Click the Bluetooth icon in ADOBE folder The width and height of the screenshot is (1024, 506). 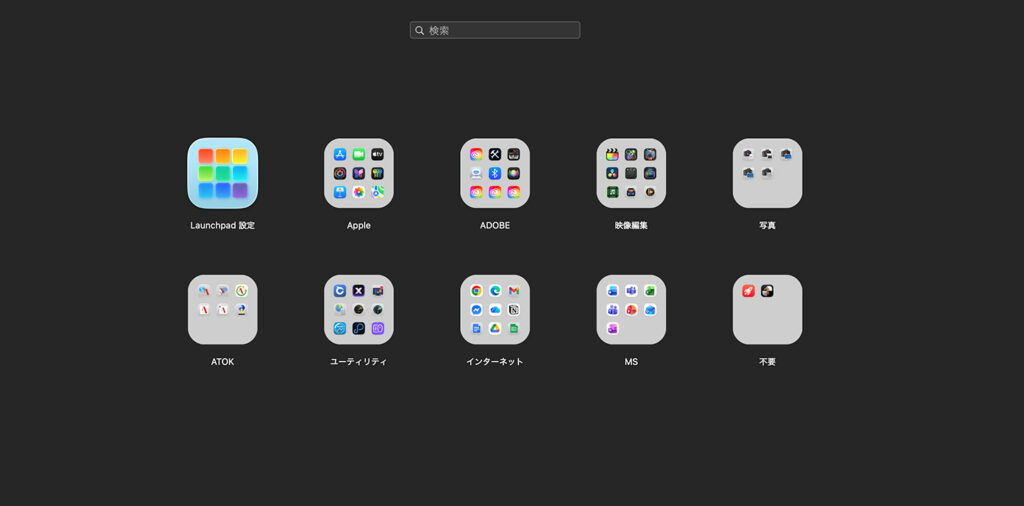pos(495,173)
